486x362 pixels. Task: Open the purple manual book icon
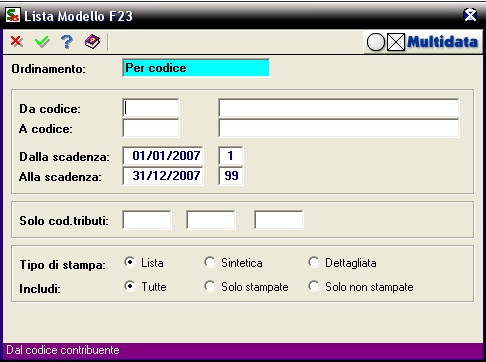coord(92,42)
